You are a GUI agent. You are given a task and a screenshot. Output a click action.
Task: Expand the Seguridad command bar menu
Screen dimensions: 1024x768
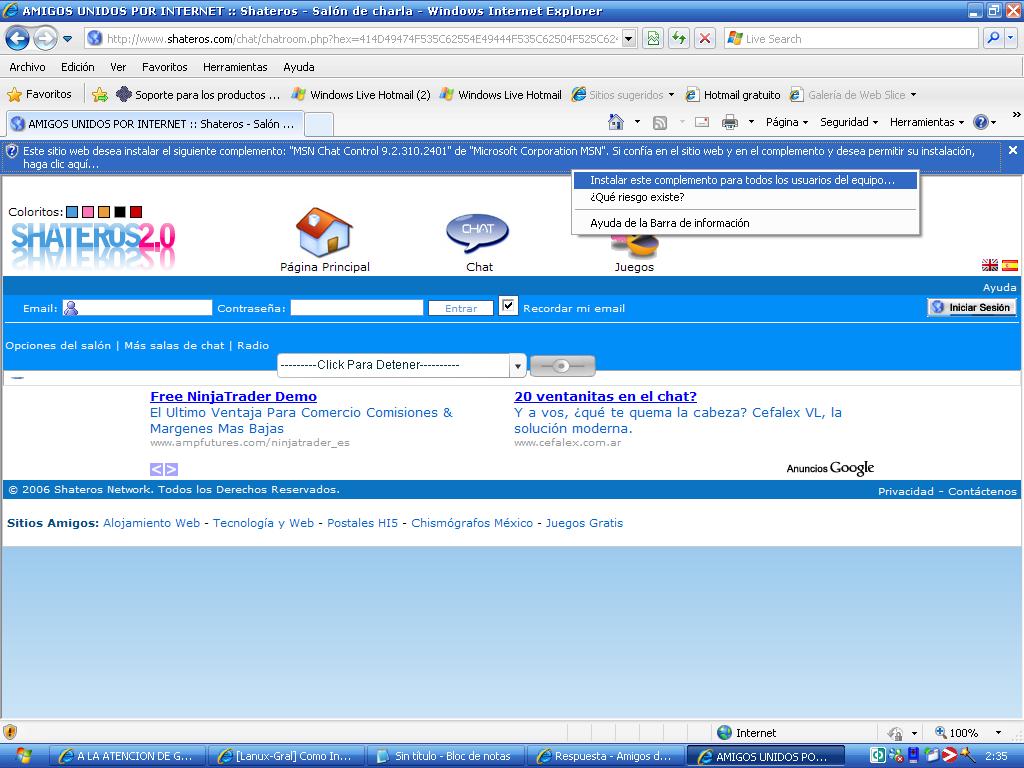pos(848,122)
